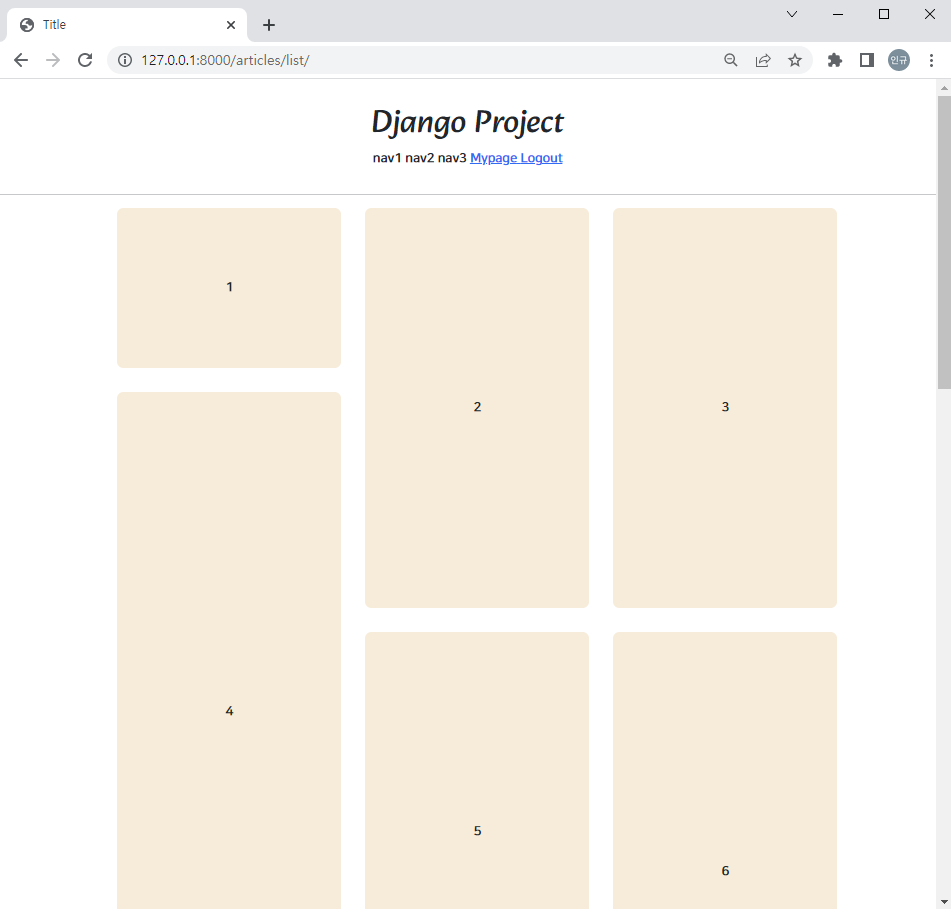Viewport: 951px width, 909px height.
Task: Open article card 4
Action: click(229, 650)
